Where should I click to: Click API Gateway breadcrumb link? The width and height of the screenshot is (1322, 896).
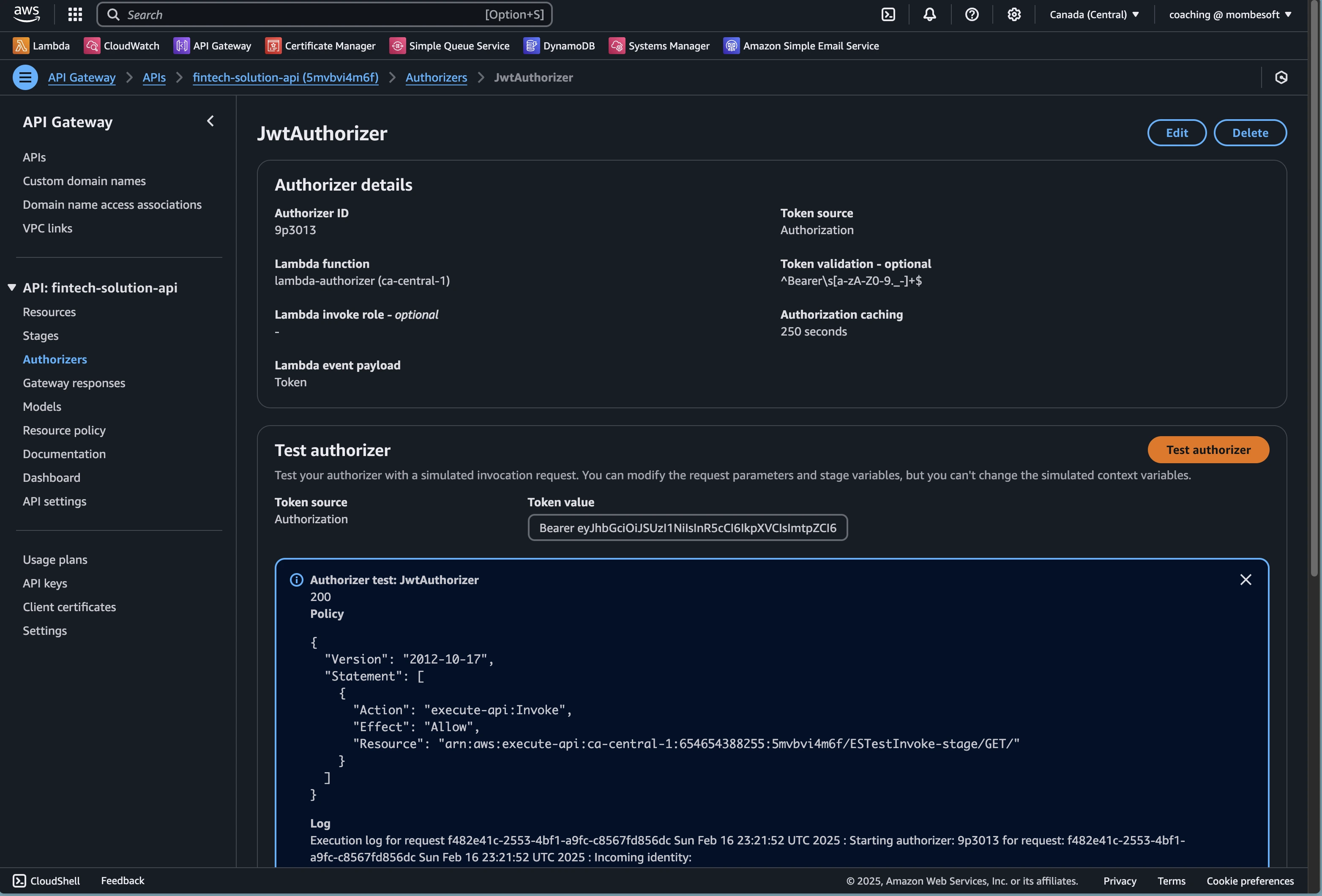[x=81, y=77]
